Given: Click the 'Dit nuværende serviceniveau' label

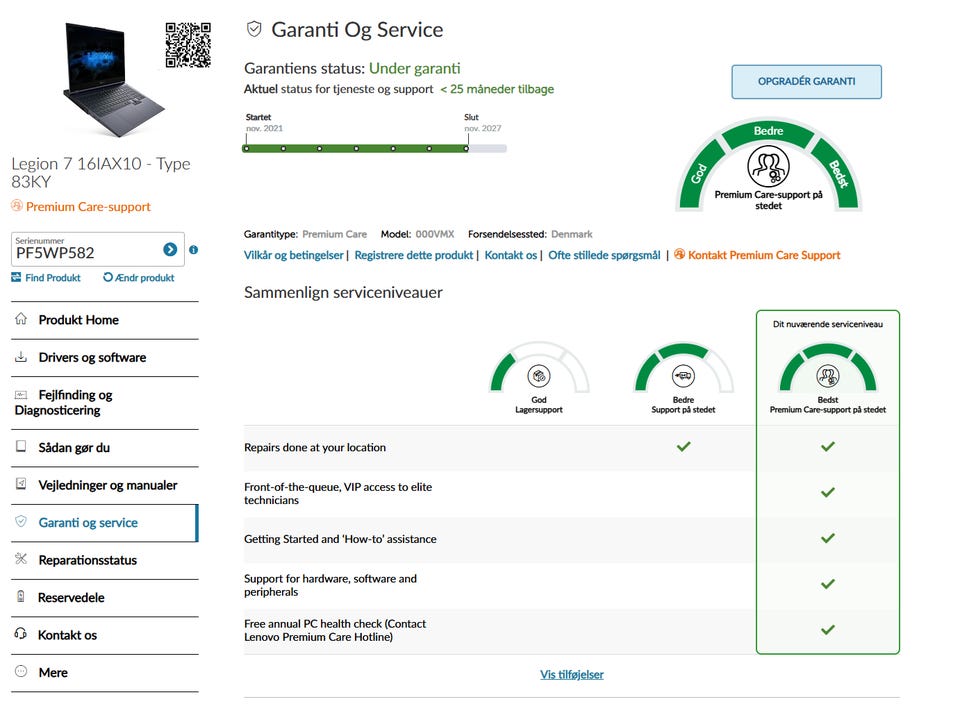Looking at the screenshot, I should (x=828, y=324).
